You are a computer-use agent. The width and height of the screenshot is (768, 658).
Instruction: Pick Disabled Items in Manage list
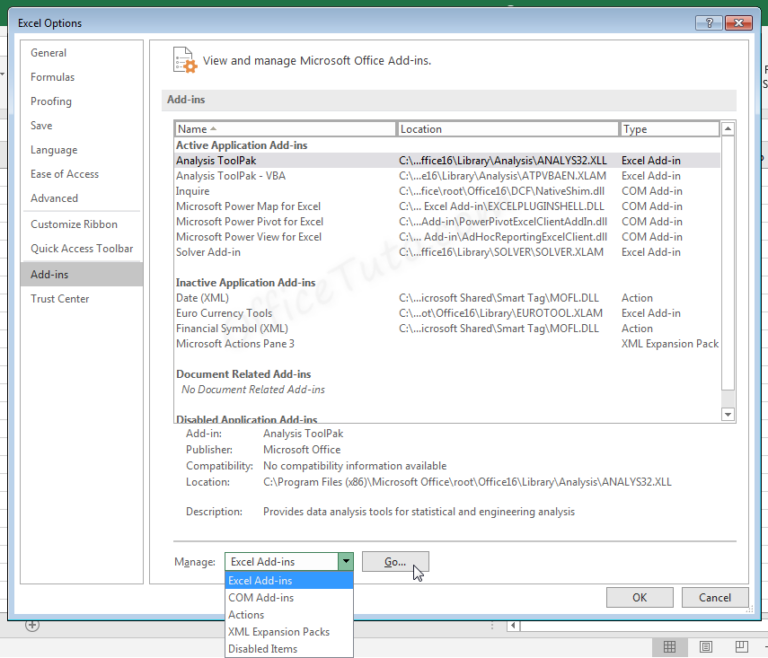[x=263, y=649]
